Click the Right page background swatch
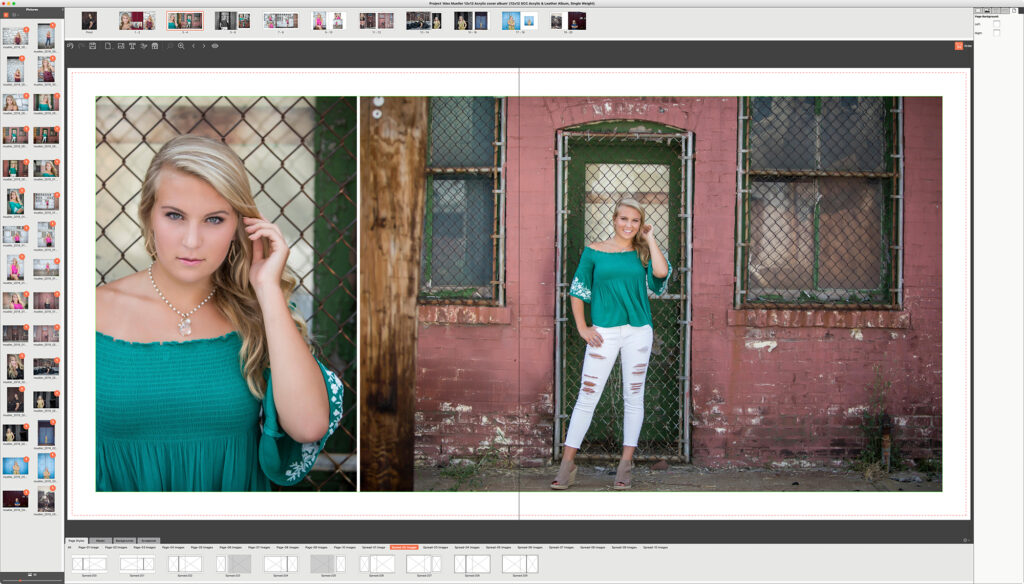Image resolution: width=1024 pixels, height=584 pixels. coord(996,32)
